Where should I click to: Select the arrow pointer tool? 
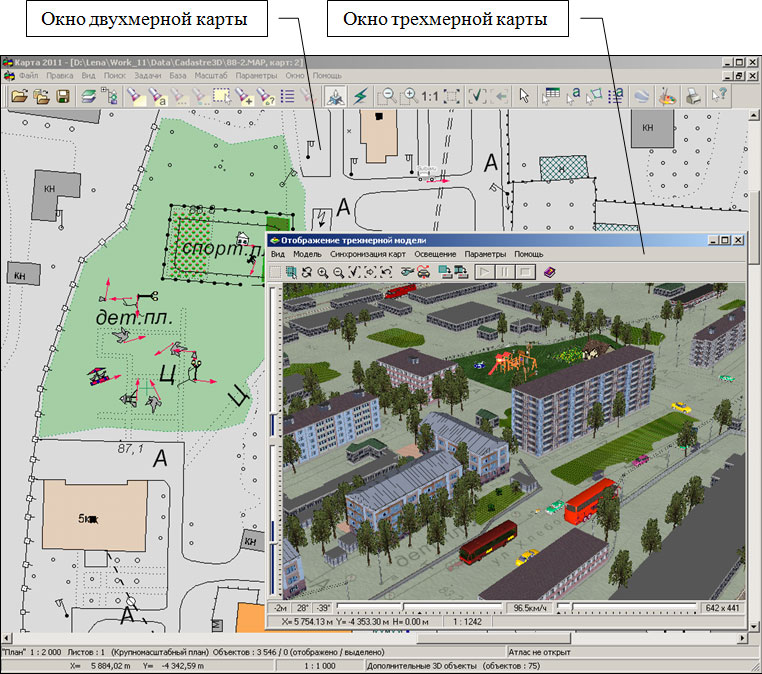pos(524,96)
